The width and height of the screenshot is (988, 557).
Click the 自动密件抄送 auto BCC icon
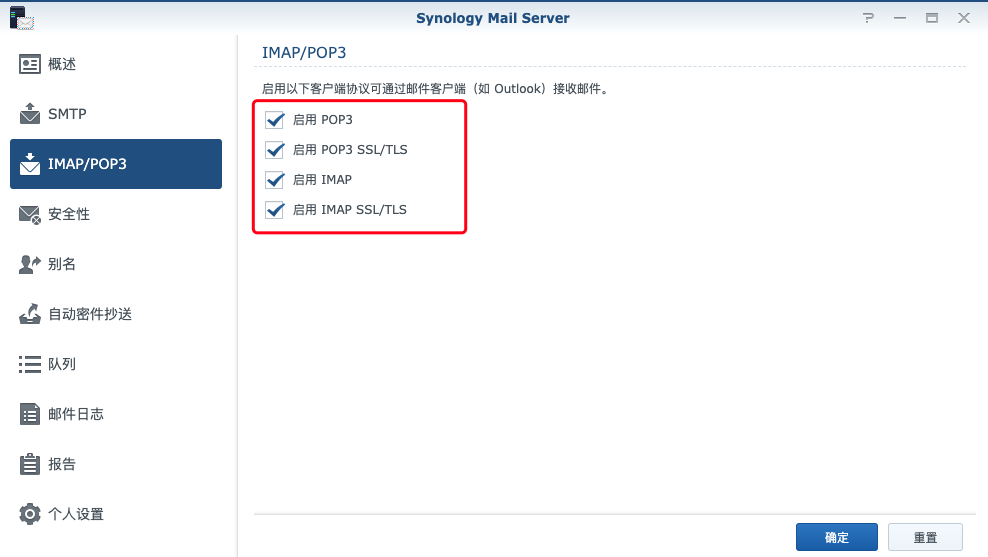pyautogui.click(x=30, y=314)
